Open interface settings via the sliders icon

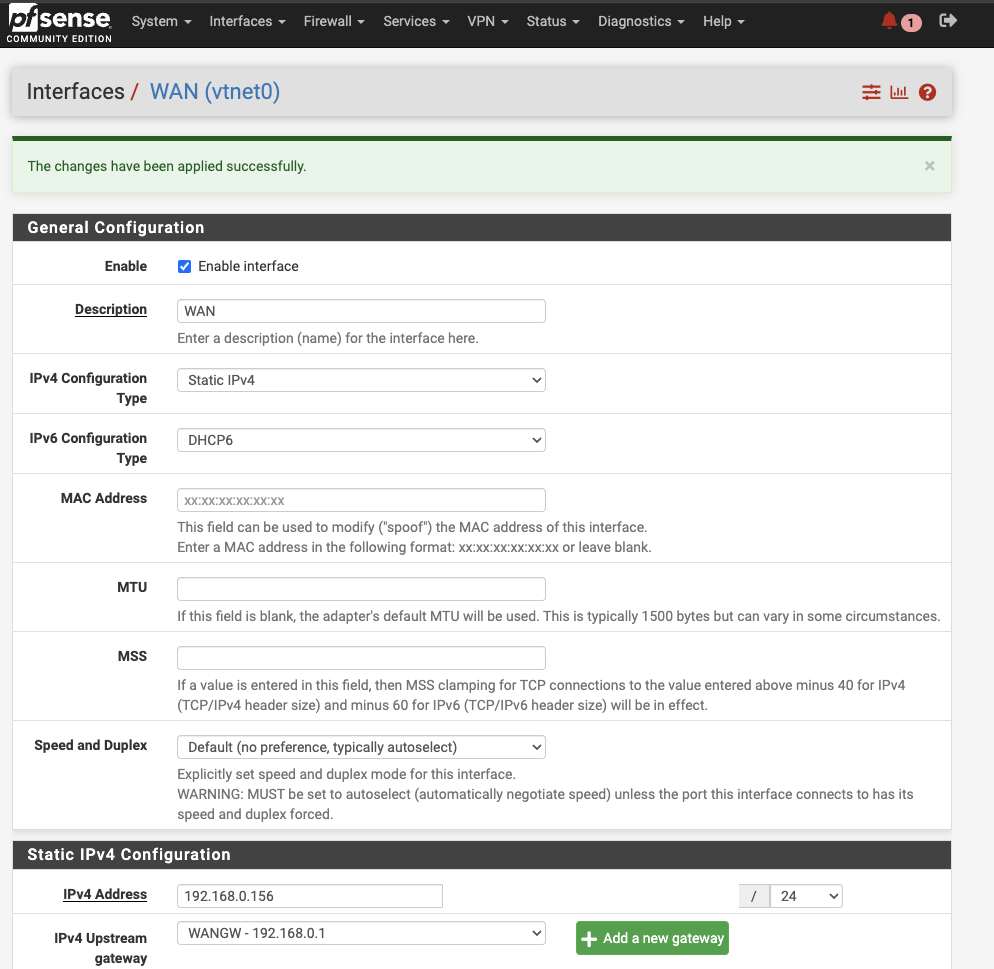[870, 91]
